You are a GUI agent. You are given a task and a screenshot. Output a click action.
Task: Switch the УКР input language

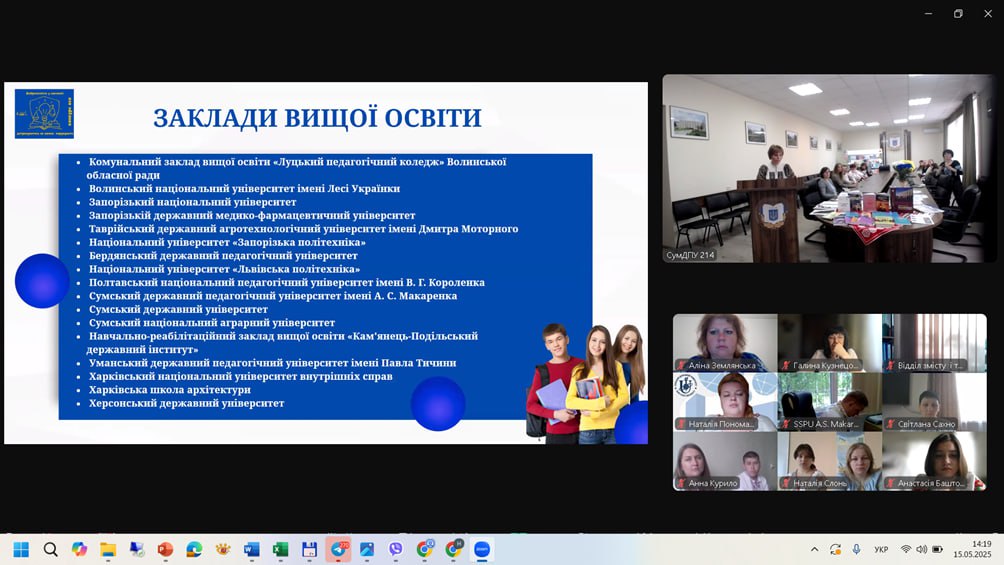pyautogui.click(x=881, y=550)
